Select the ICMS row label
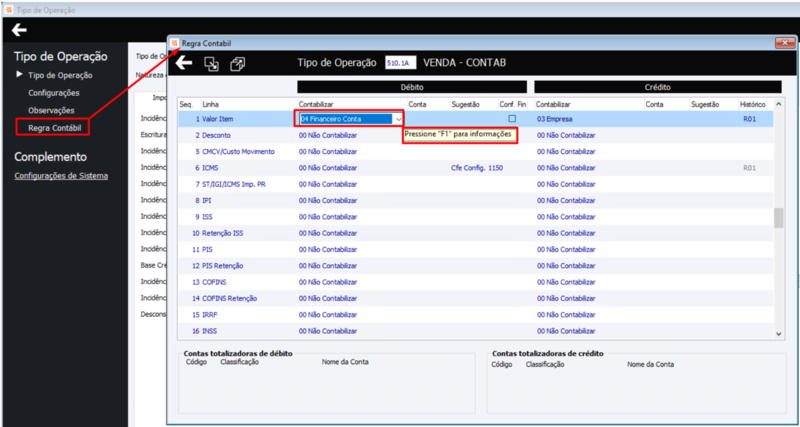The height and width of the screenshot is (427, 800). point(210,168)
